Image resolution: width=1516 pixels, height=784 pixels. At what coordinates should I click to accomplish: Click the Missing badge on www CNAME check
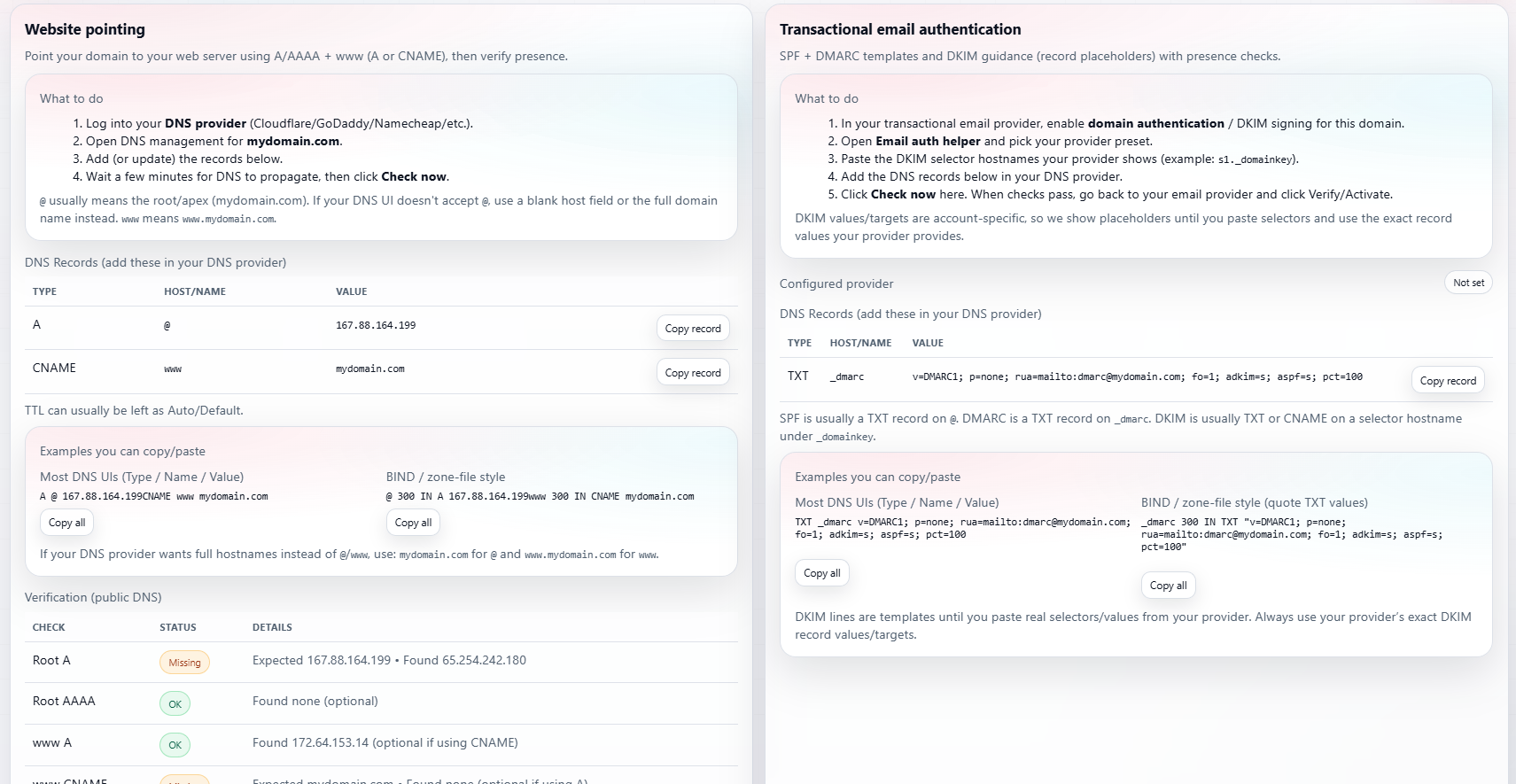click(183, 780)
